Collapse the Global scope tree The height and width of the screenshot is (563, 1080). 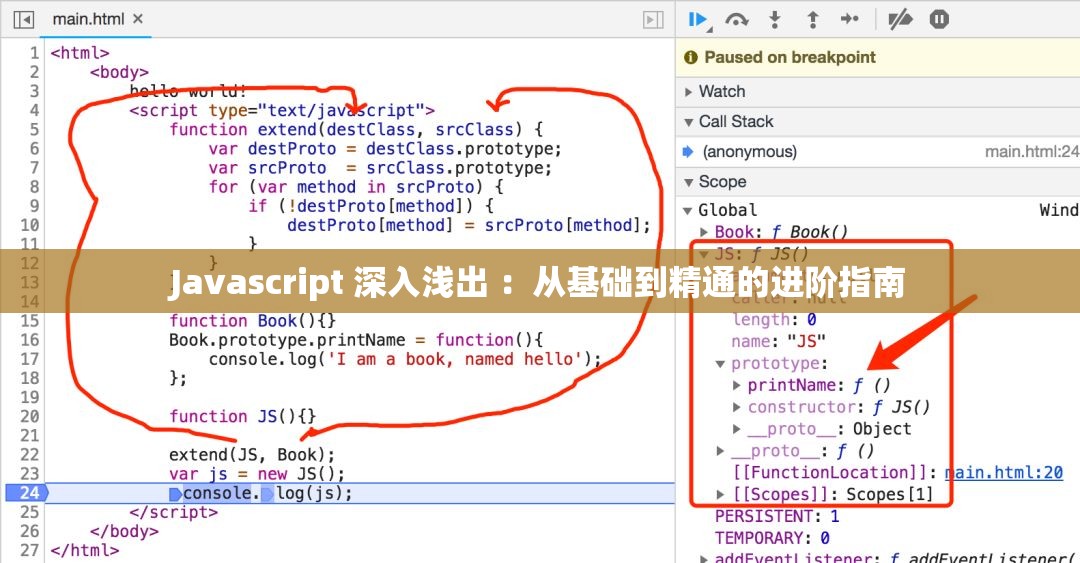coord(687,210)
